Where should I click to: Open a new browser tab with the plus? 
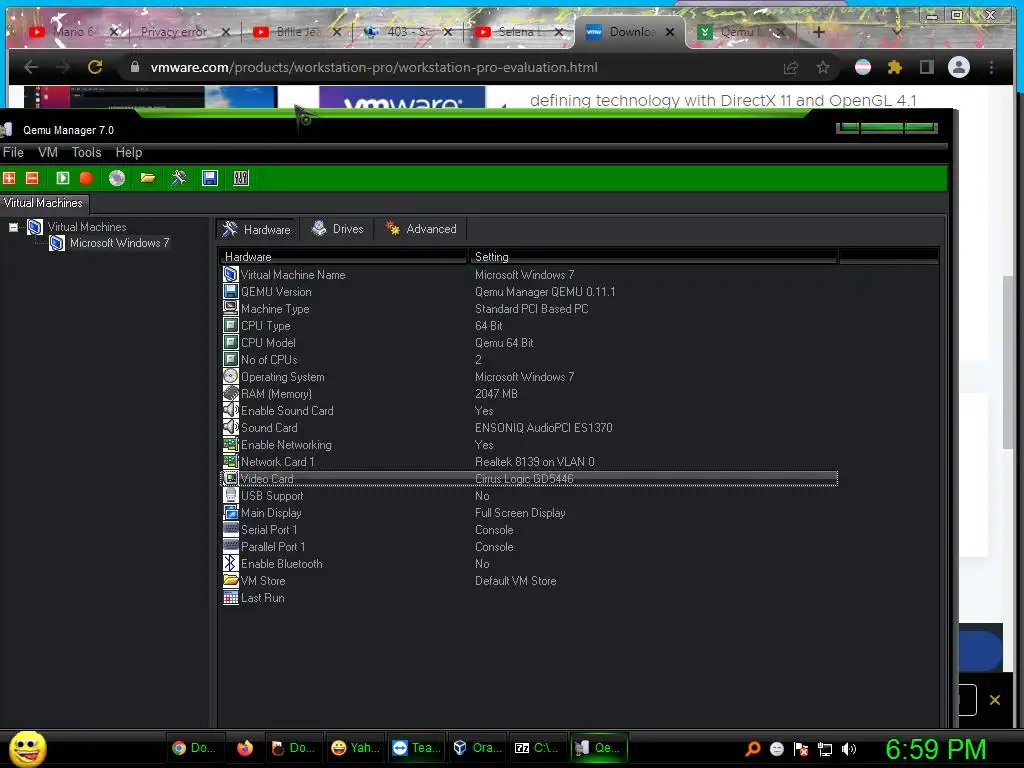(x=818, y=31)
